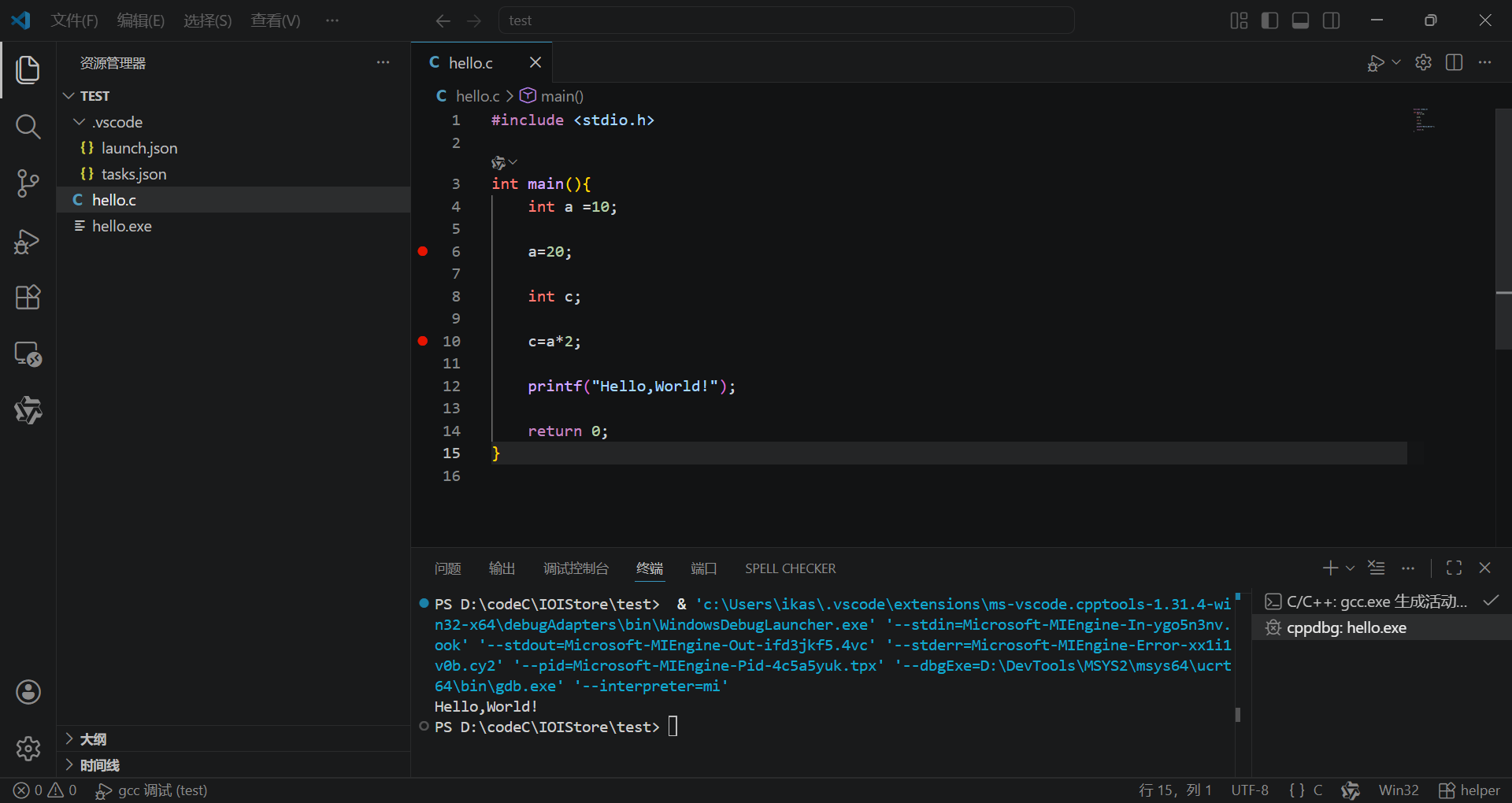Click the errors and warnings status indicator

pyautogui.click(x=45, y=790)
